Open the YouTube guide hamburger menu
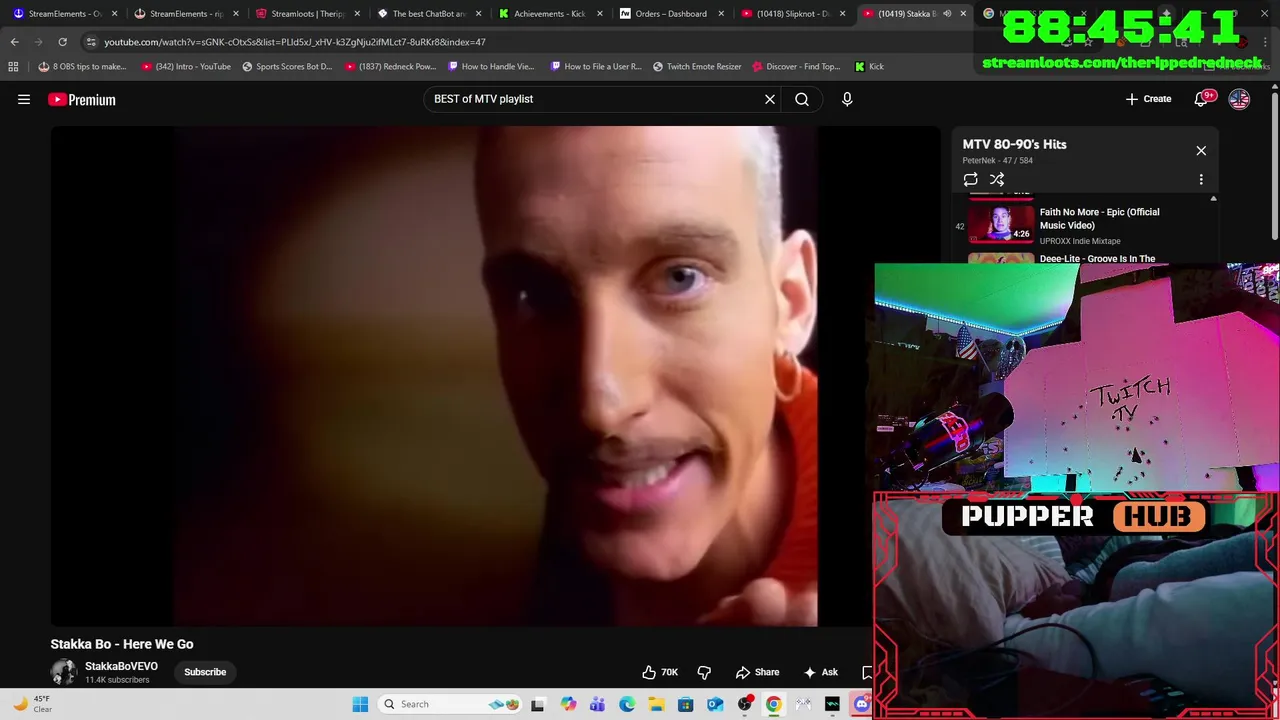 coord(24,99)
